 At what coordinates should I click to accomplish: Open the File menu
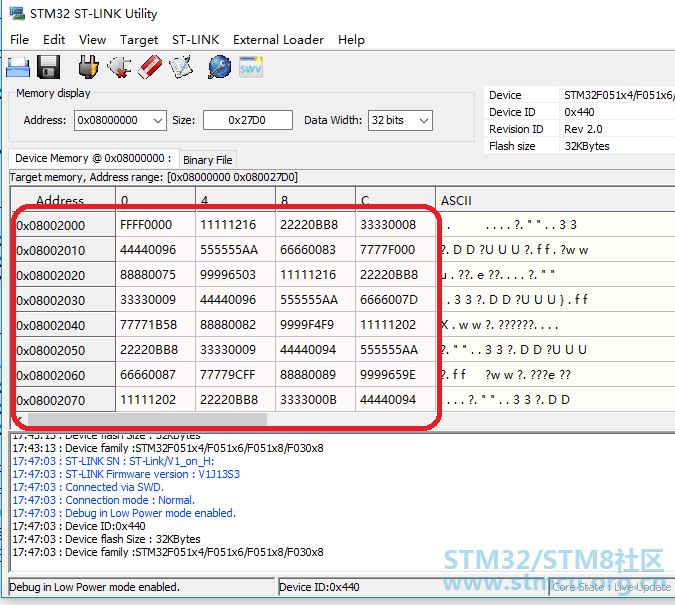(x=19, y=40)
